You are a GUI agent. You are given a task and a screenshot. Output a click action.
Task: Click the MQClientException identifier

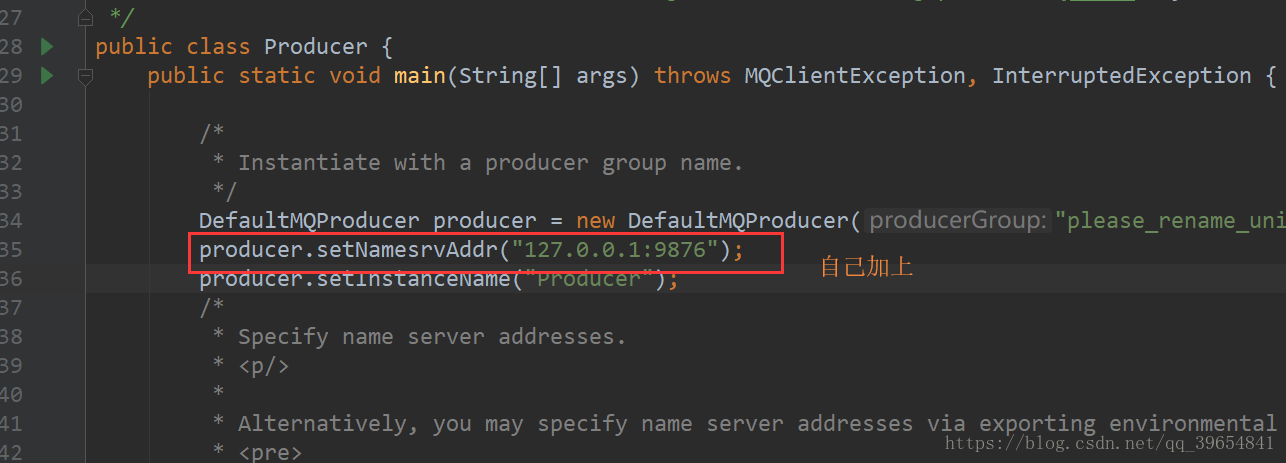pyautogui.click(x=855, y=76)
